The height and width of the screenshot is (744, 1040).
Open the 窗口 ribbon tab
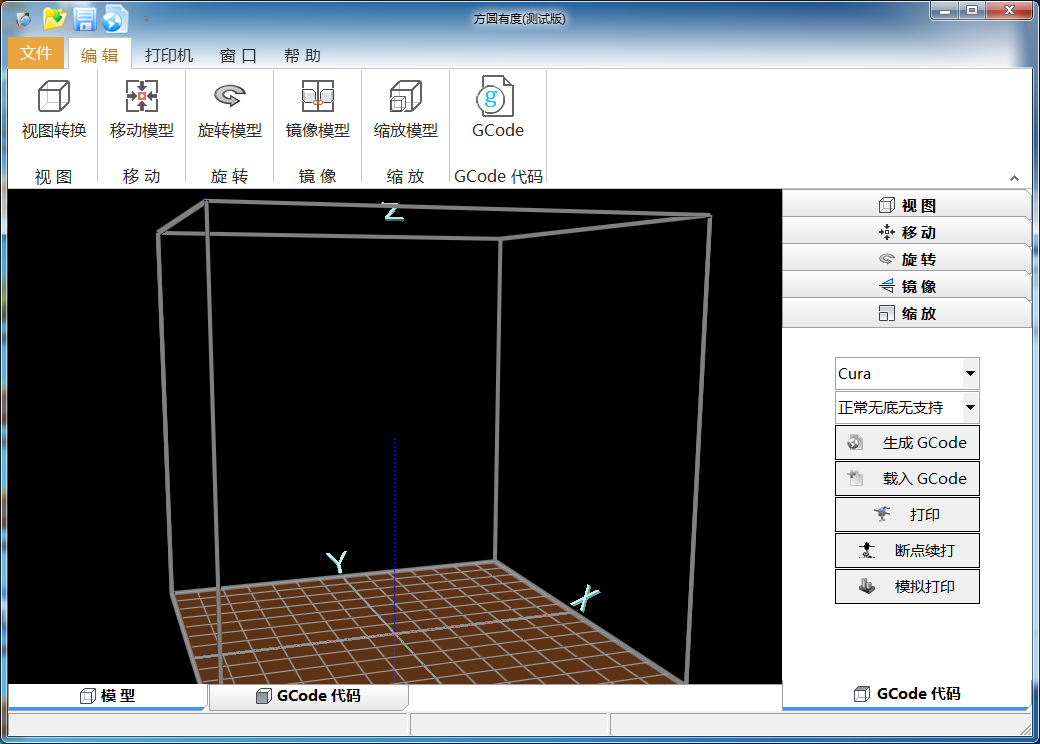point(239,55)
